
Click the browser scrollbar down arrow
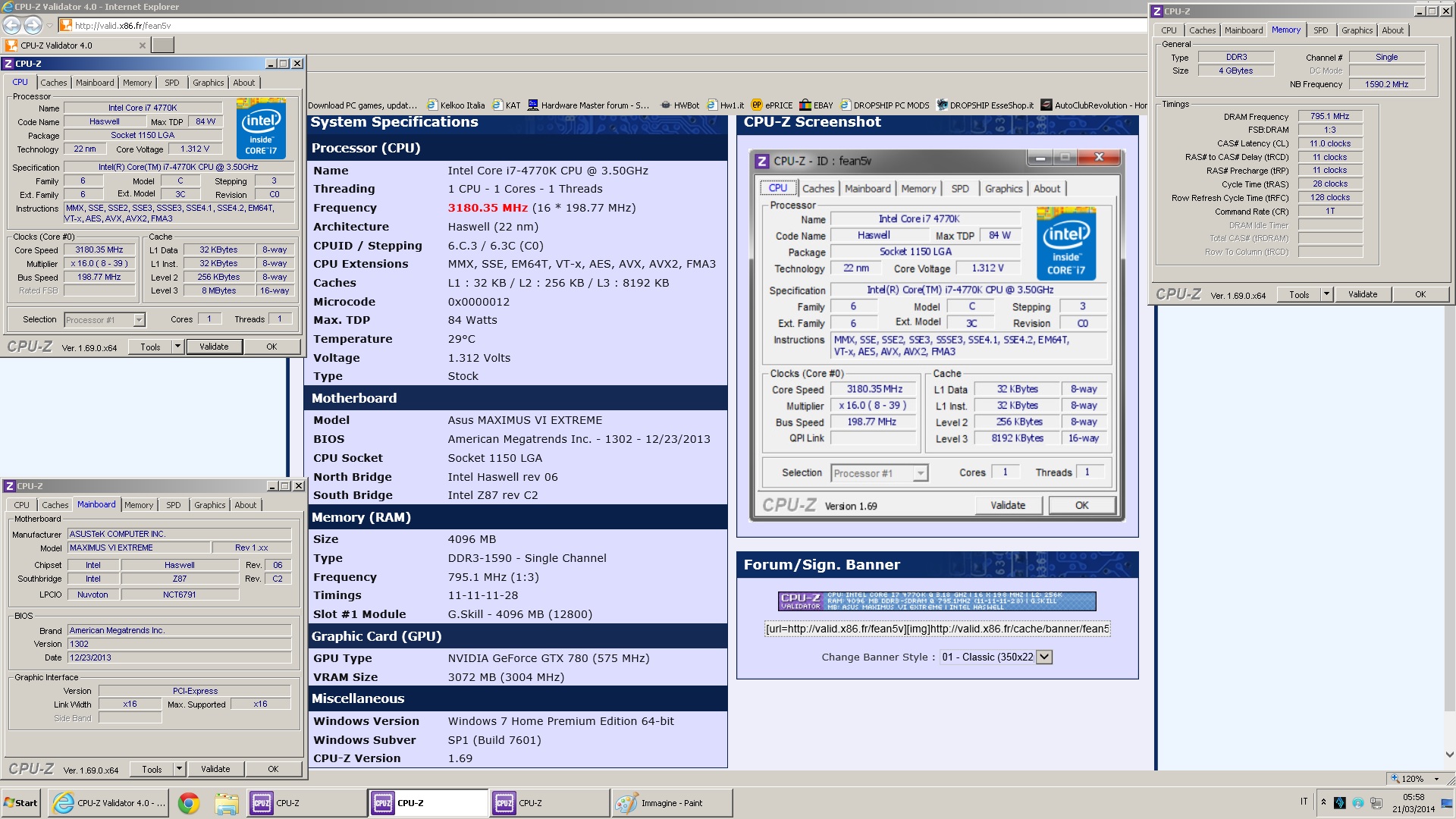1449,755
